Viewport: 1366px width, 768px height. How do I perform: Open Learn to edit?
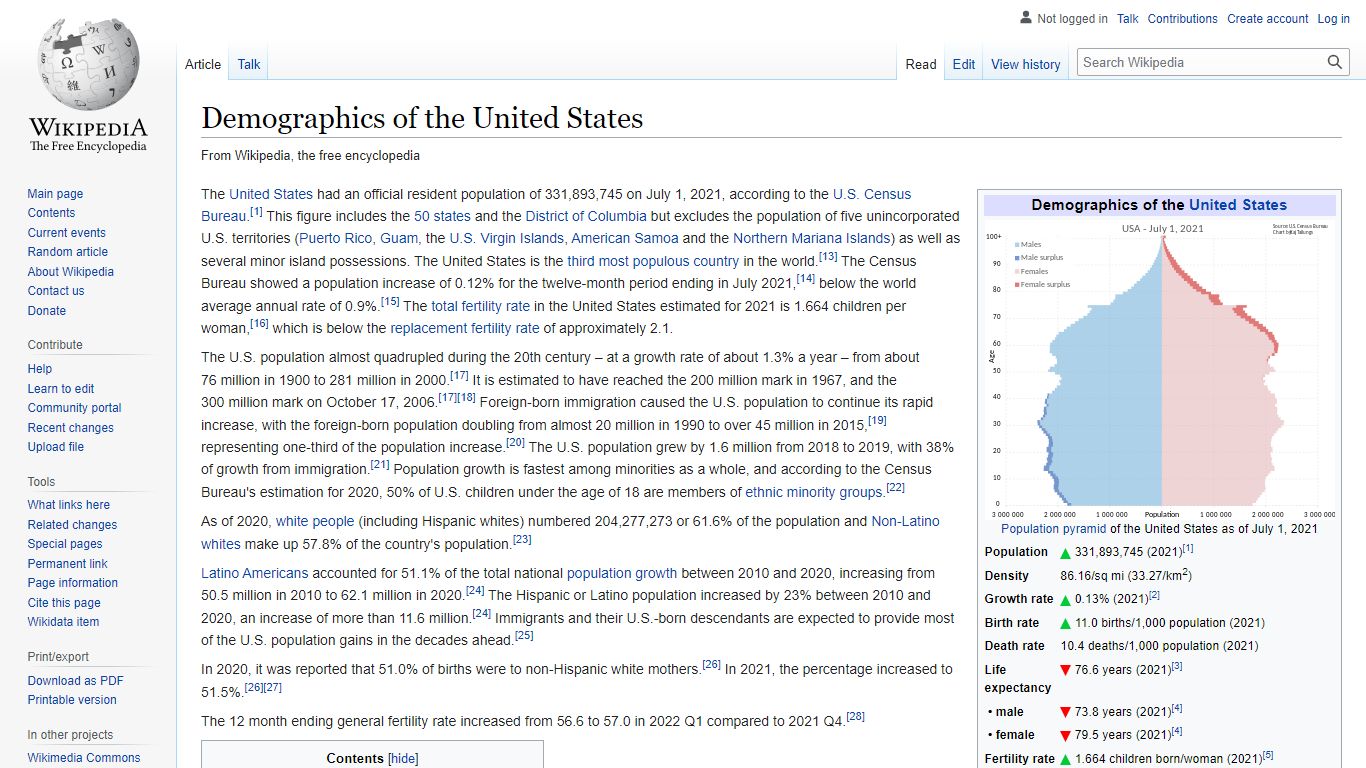point(61,389)
